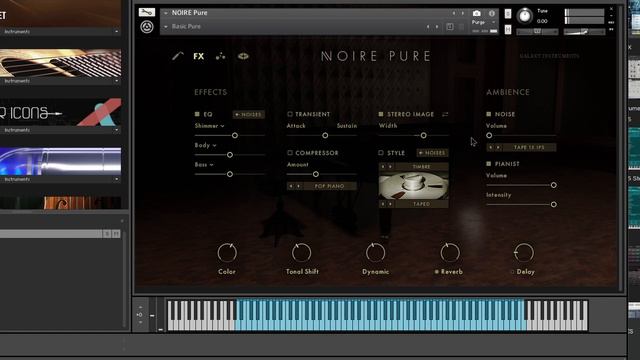Screen dimensions: 640x360
Task: Expand Instruments dropdown under ICONS library
Action: point(117,130)
